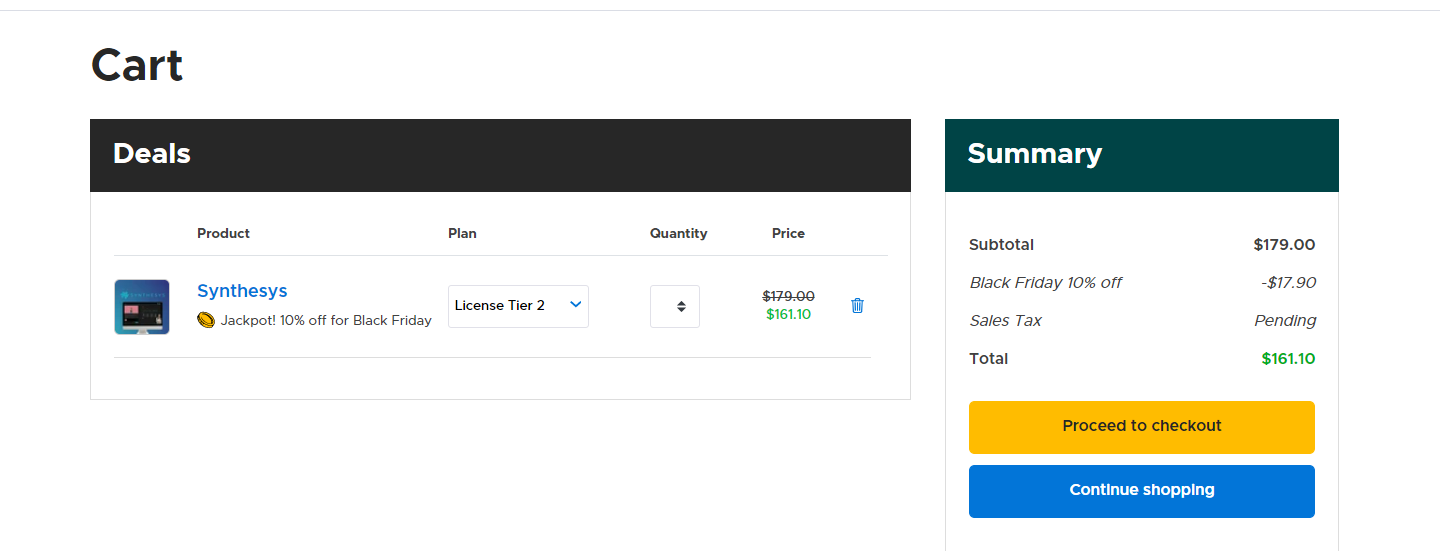Click the Deals section header
This screenshot has width=1440, height=551.
click(x=152, y=154)
